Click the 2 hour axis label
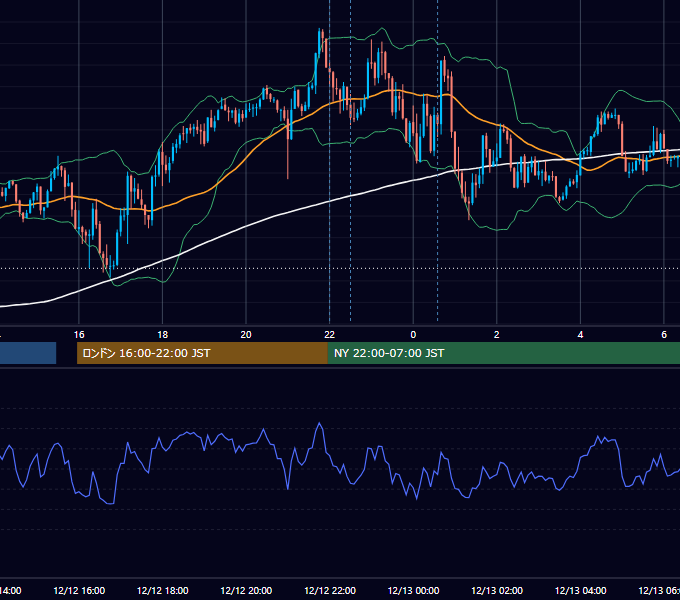The height and width of the screenshot is (600, 680). pos(497,335)
